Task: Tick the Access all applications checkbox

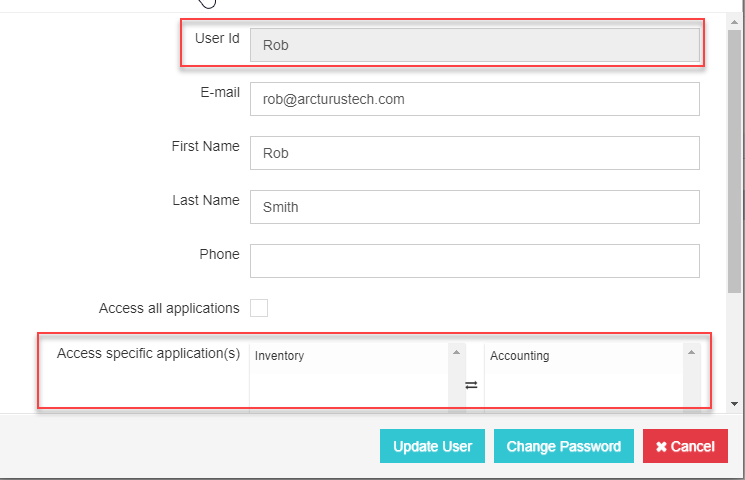Action: [x=259, y=308]
